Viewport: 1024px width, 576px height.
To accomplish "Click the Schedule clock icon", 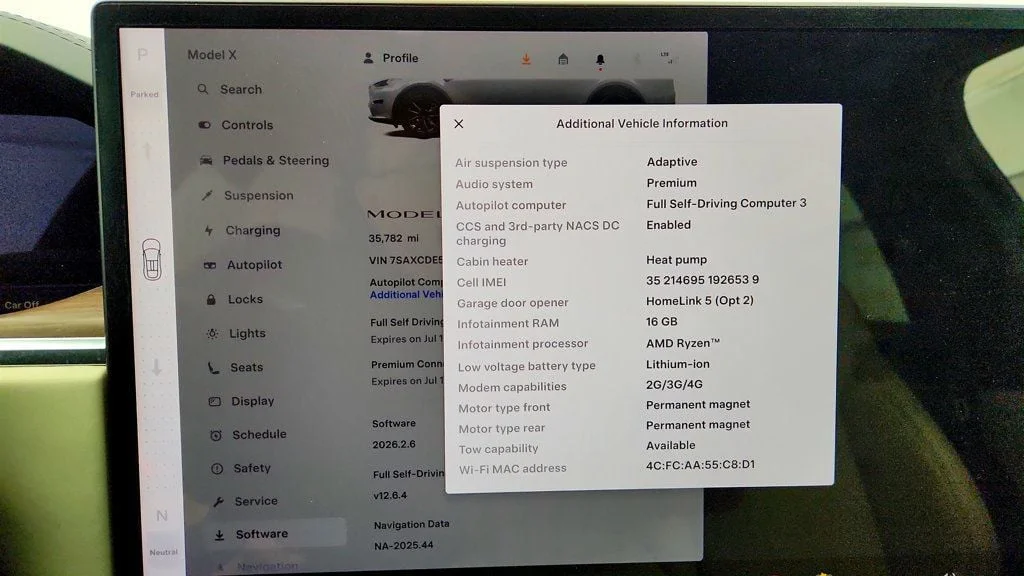I will [216, 435].
